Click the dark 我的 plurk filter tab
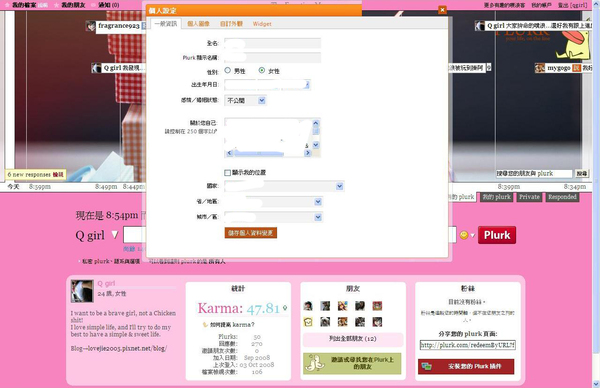600x388 pixels. pyautogui.click(x=496, y=197)
